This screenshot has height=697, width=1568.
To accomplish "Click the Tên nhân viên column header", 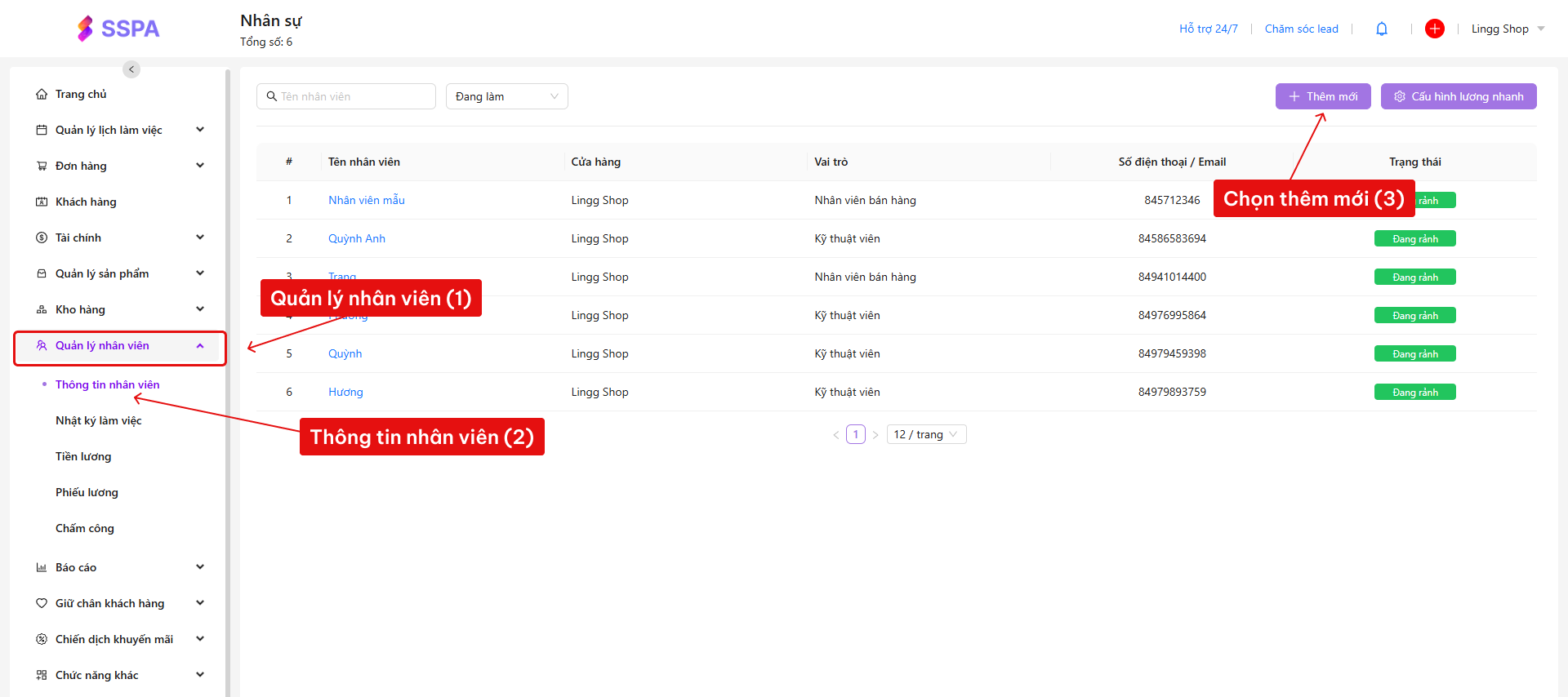I will [x=364, y=162].
